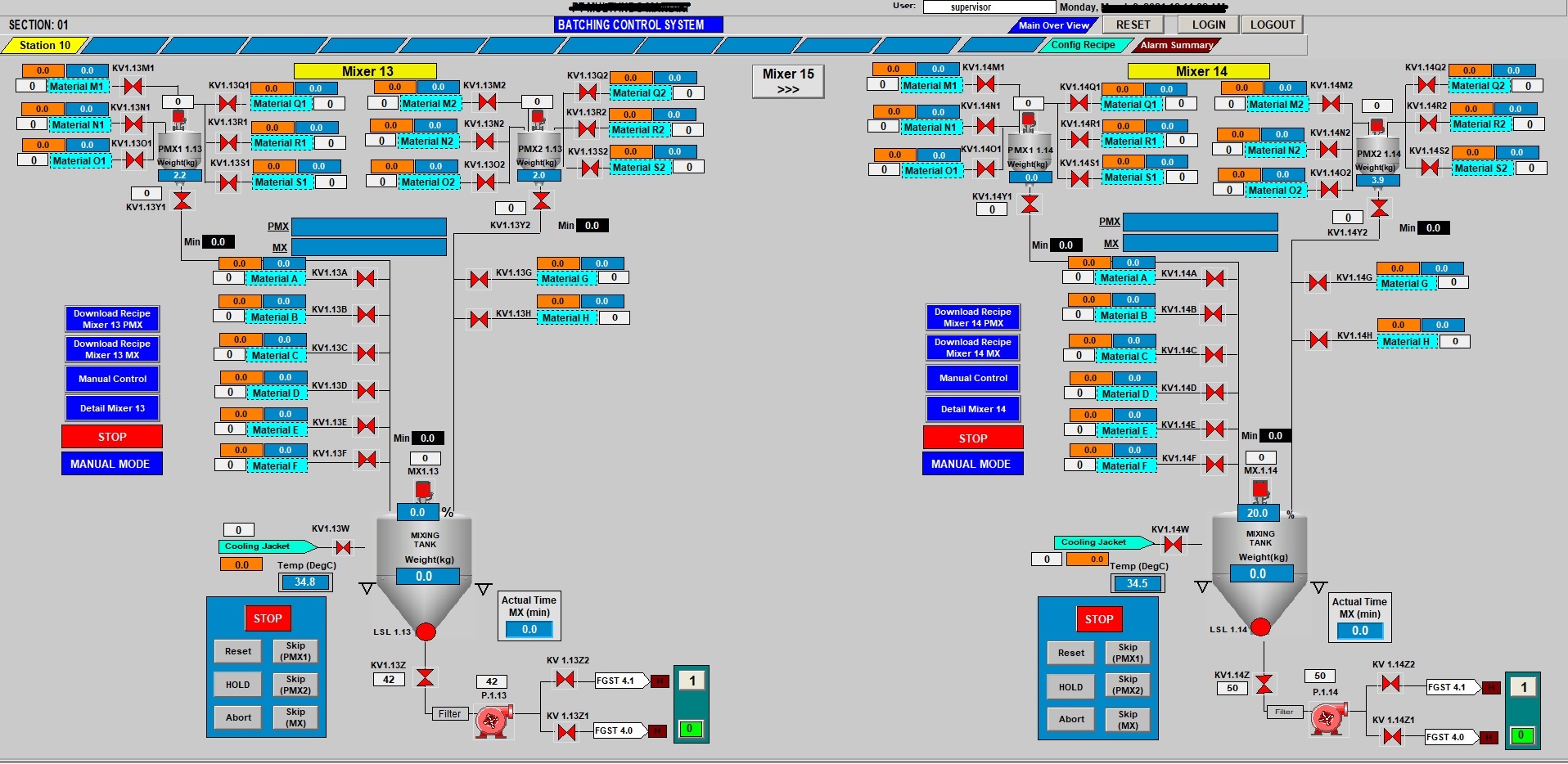This screenshot has width=1568, height=764.
Task: Open the Alarm Summary tab
Action: coord(1176,45)
